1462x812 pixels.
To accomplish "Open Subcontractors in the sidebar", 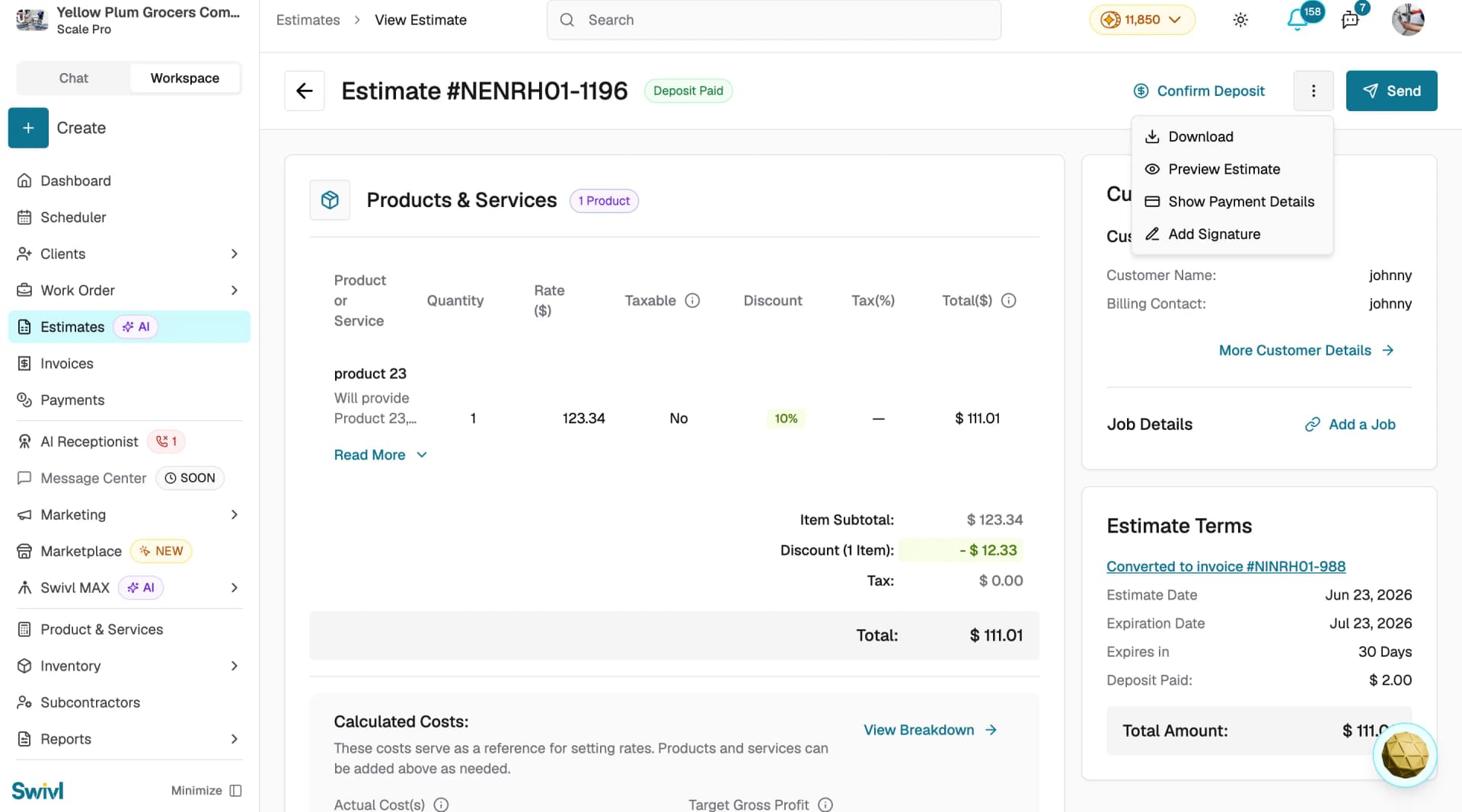I will coord(129,702).
